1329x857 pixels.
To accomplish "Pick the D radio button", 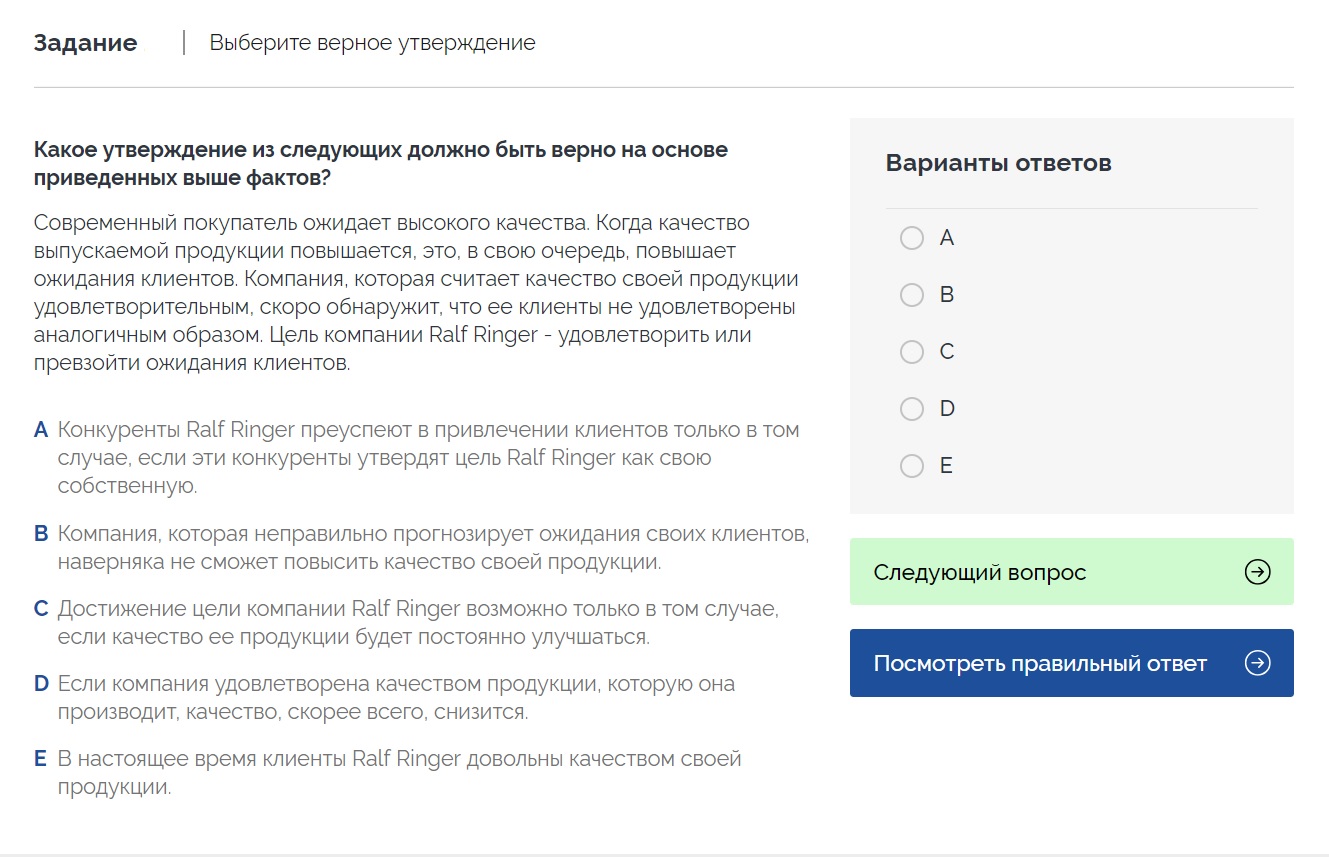I will tap(911, 409).
